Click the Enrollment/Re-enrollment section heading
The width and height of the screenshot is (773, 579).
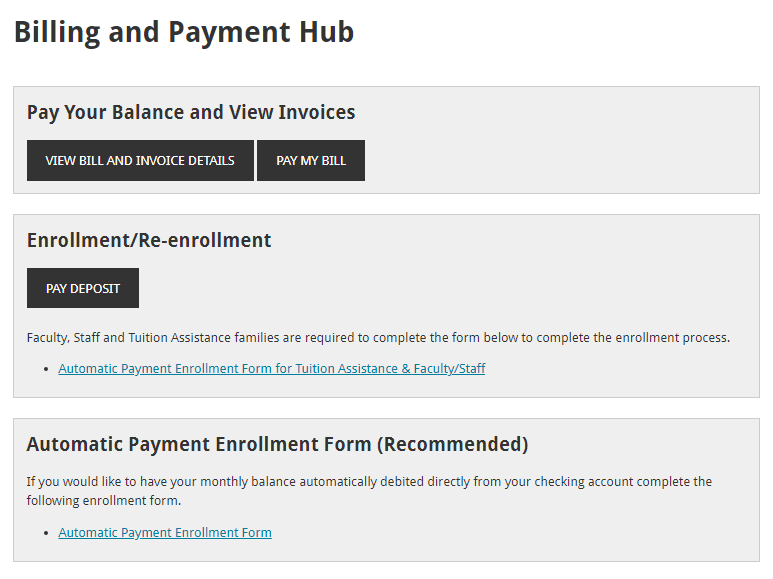tap(149, 240)
